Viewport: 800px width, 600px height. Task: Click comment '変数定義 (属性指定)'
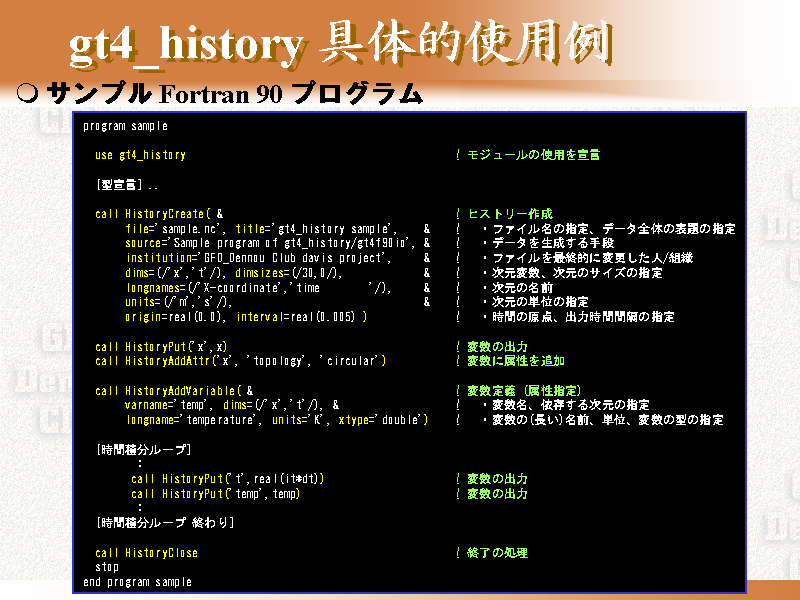point(524,391)
